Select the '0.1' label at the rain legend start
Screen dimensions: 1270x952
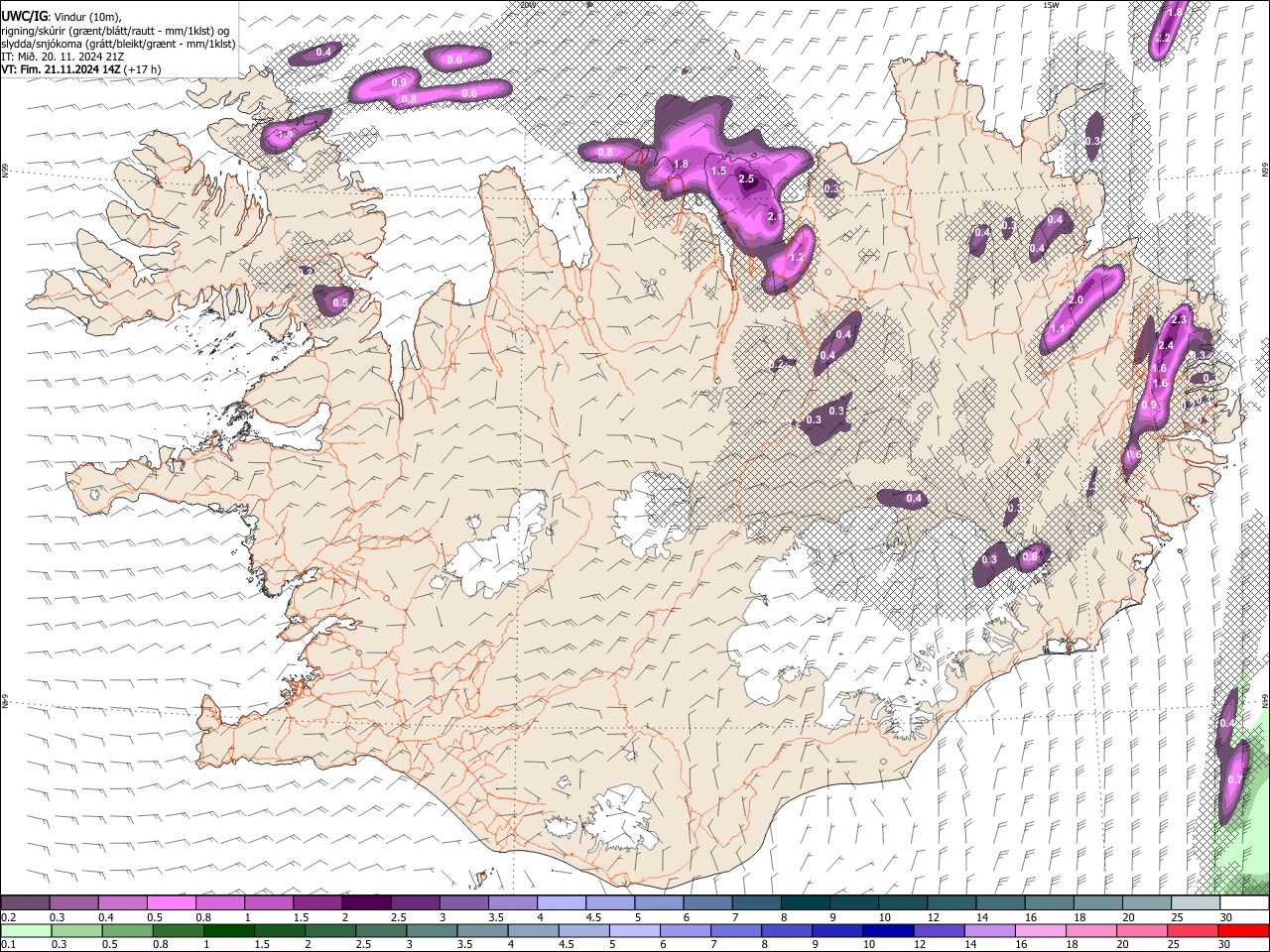click(7, 944)
